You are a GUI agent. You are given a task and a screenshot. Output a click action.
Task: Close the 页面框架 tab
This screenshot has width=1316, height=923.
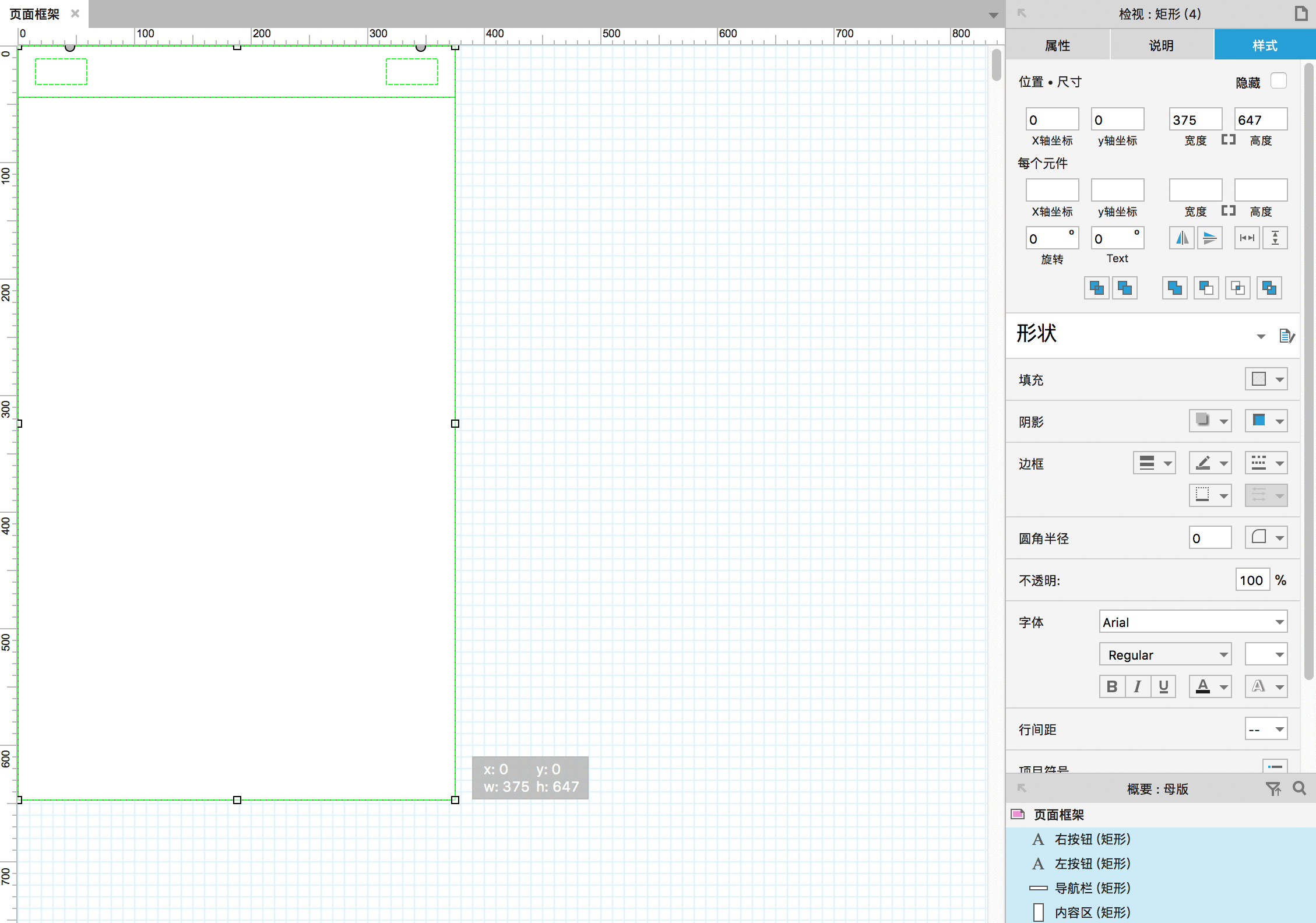[75, 13]
